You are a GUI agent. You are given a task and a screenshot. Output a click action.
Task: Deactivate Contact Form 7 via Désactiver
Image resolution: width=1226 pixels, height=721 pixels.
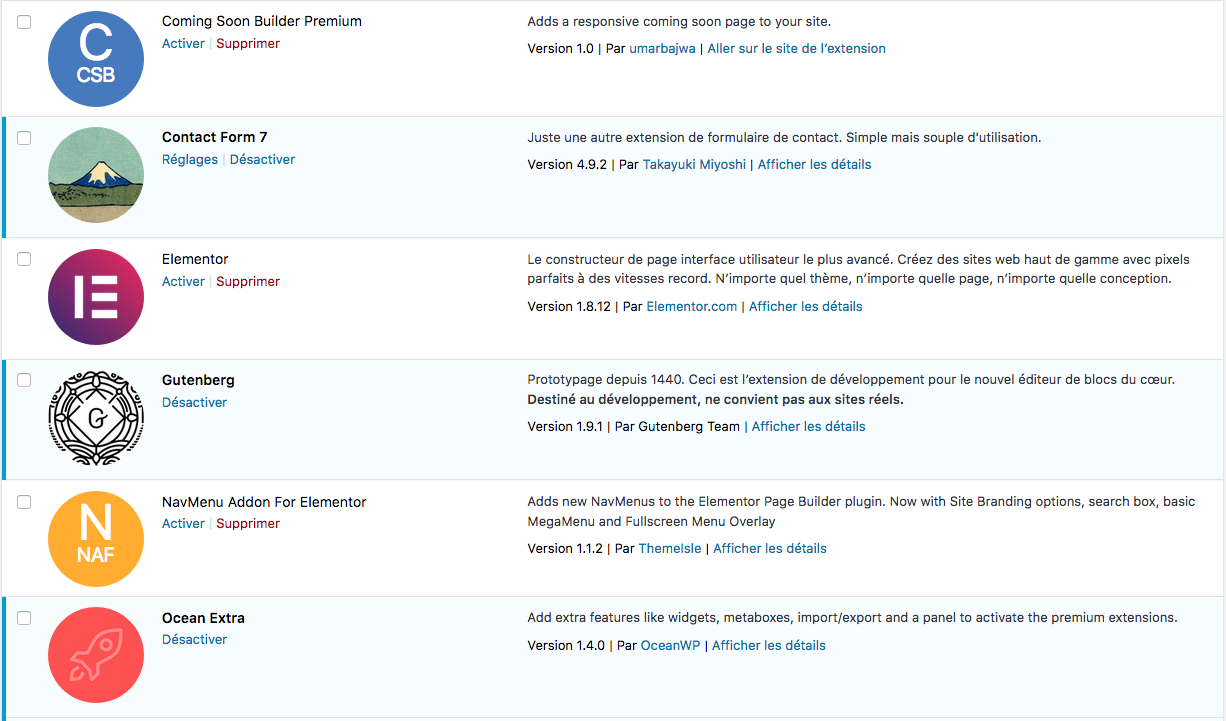262,159
